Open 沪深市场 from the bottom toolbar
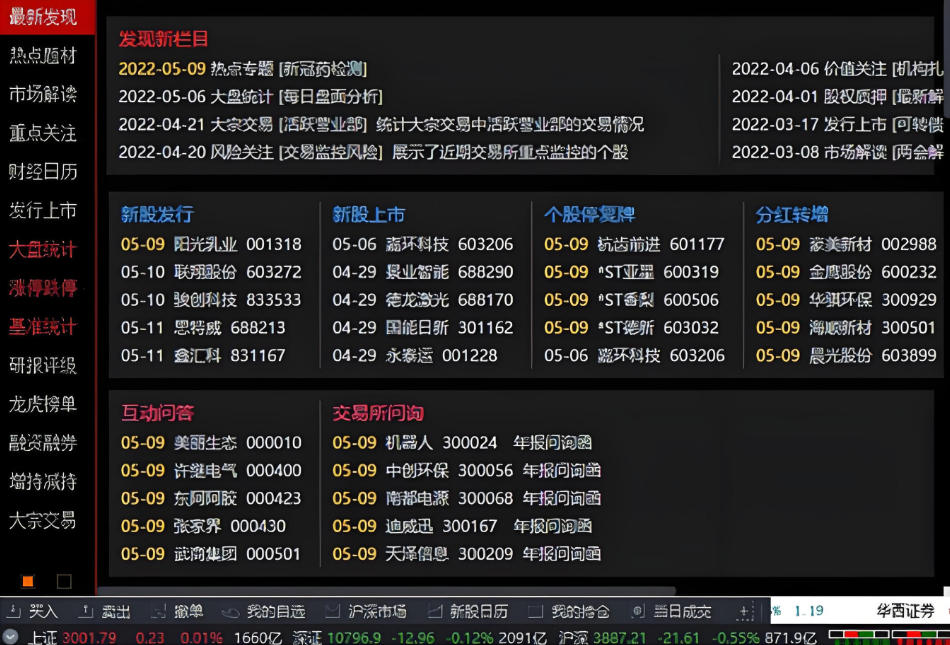This screenshot has width=950, height=645. pos(366,611)
